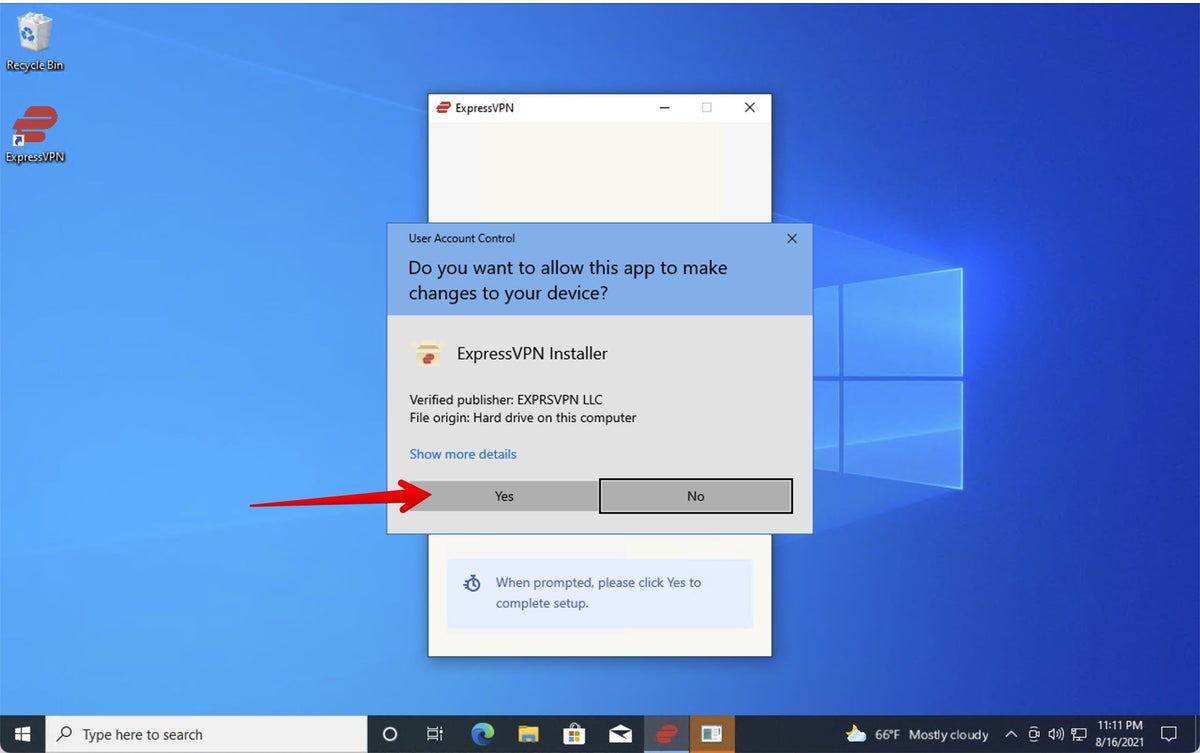Click the Meet Now tray icon
This screenshot has width=1200, height=753.
(1034, 734)
